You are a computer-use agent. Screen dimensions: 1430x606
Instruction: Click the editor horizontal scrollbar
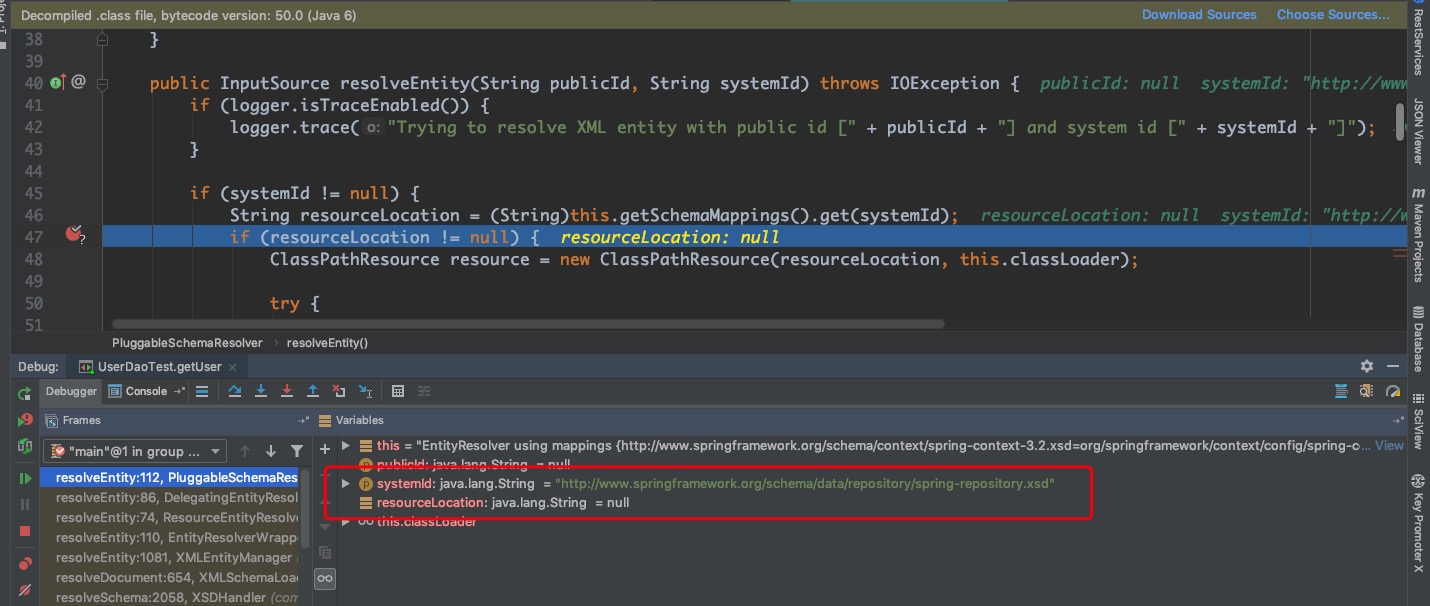point(528,324)
